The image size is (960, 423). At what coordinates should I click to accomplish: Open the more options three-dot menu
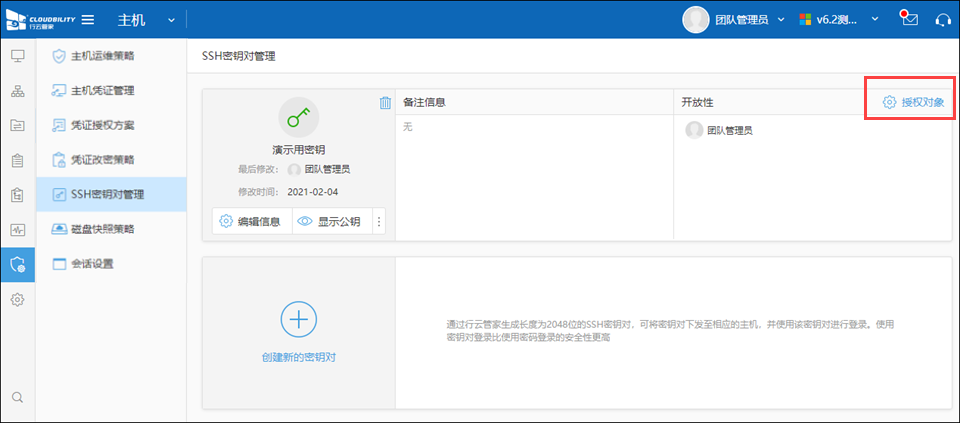point(379,221)
